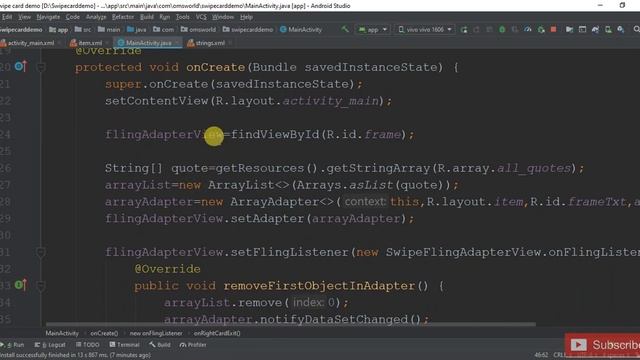The width and height of the screenshot is (640, 360).
Task: Open the Run tool window
Action: coord(13,345)
